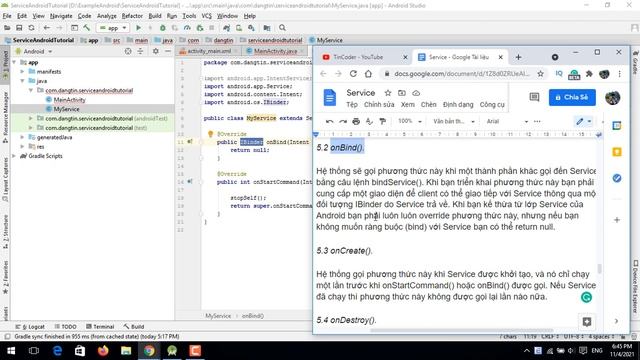Open Android Studio Build menu
The width and height of the screenshot is (640, 360).
pyautogui.click(x=155, y=16)
